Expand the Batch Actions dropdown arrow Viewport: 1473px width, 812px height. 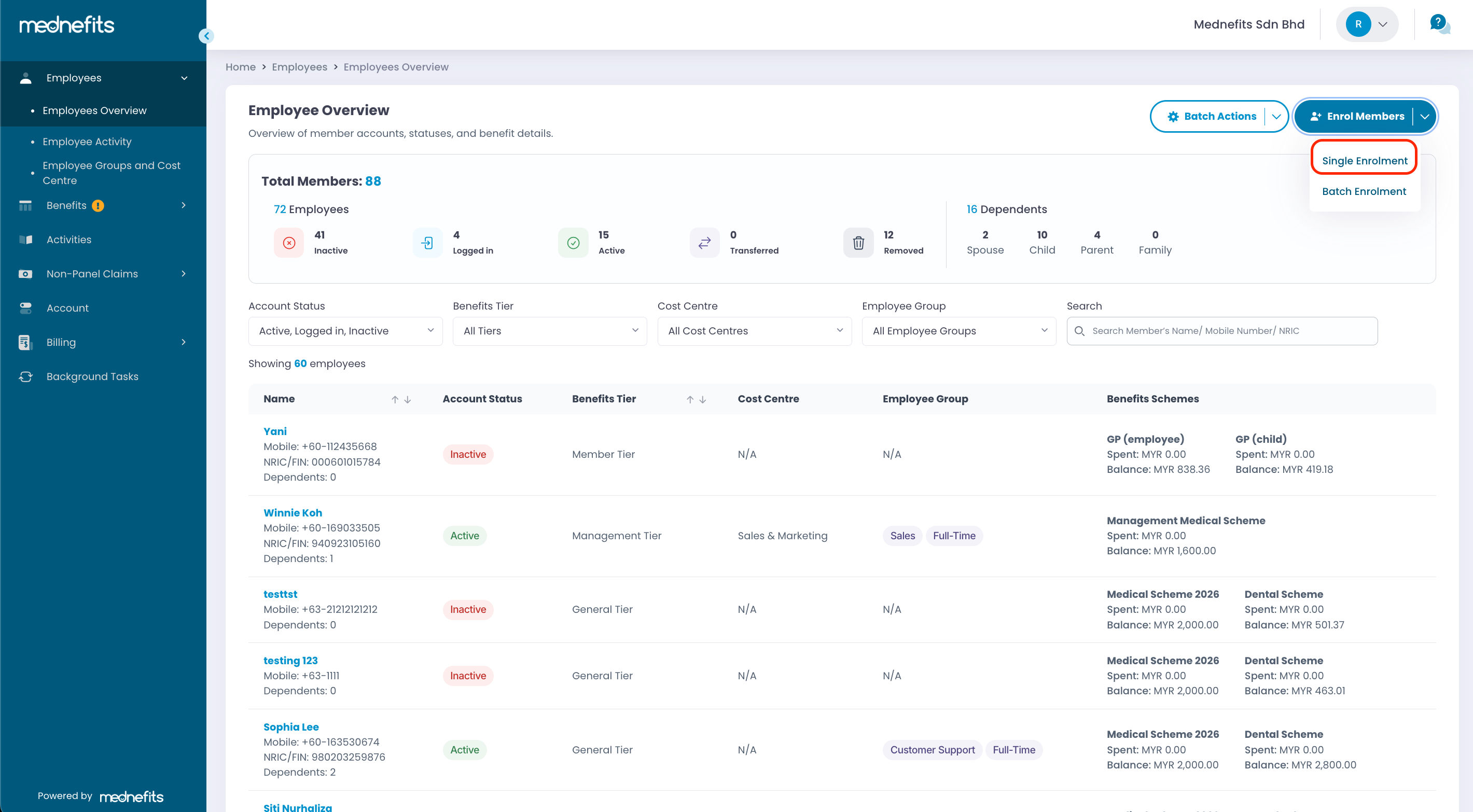click(1276, 117)
